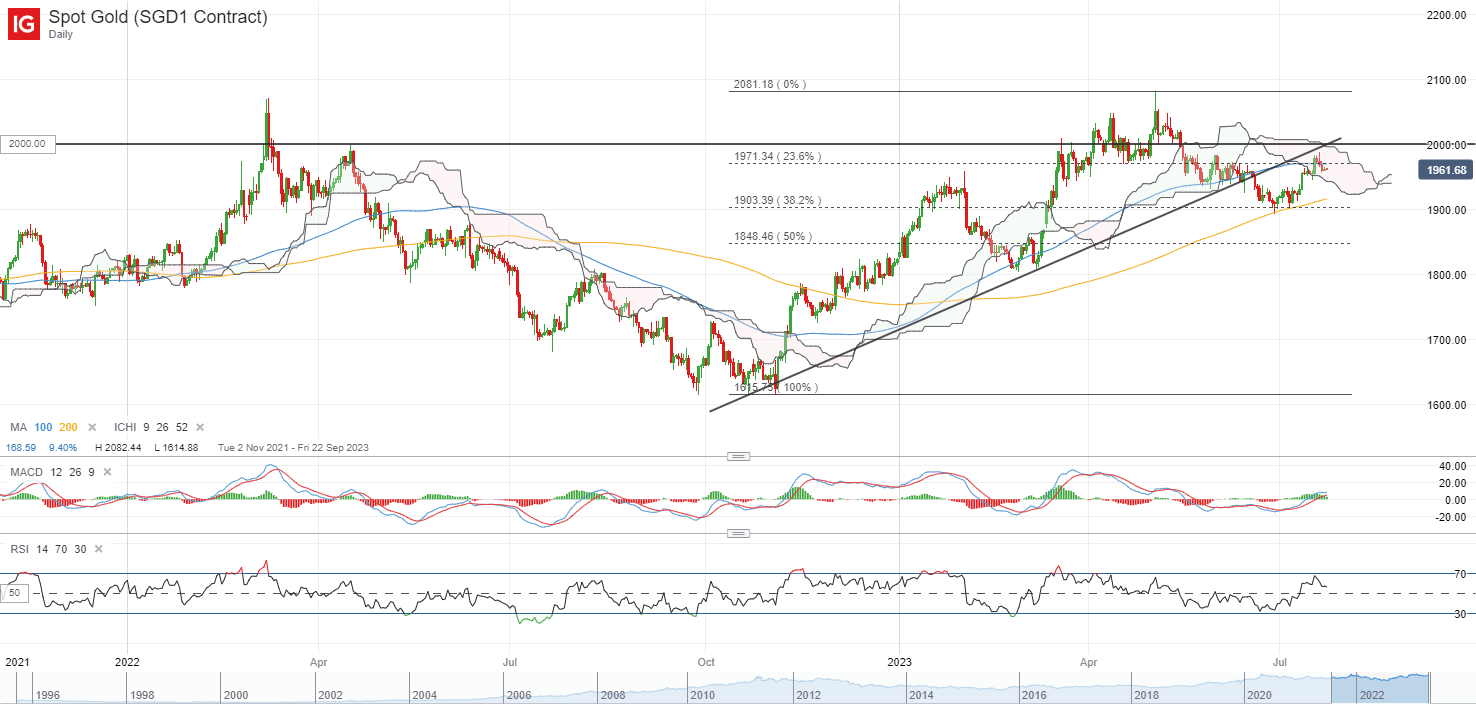Click the 2023 label on the time axis
Screen dimensions: 1476x704
click(x=898, y=662)
